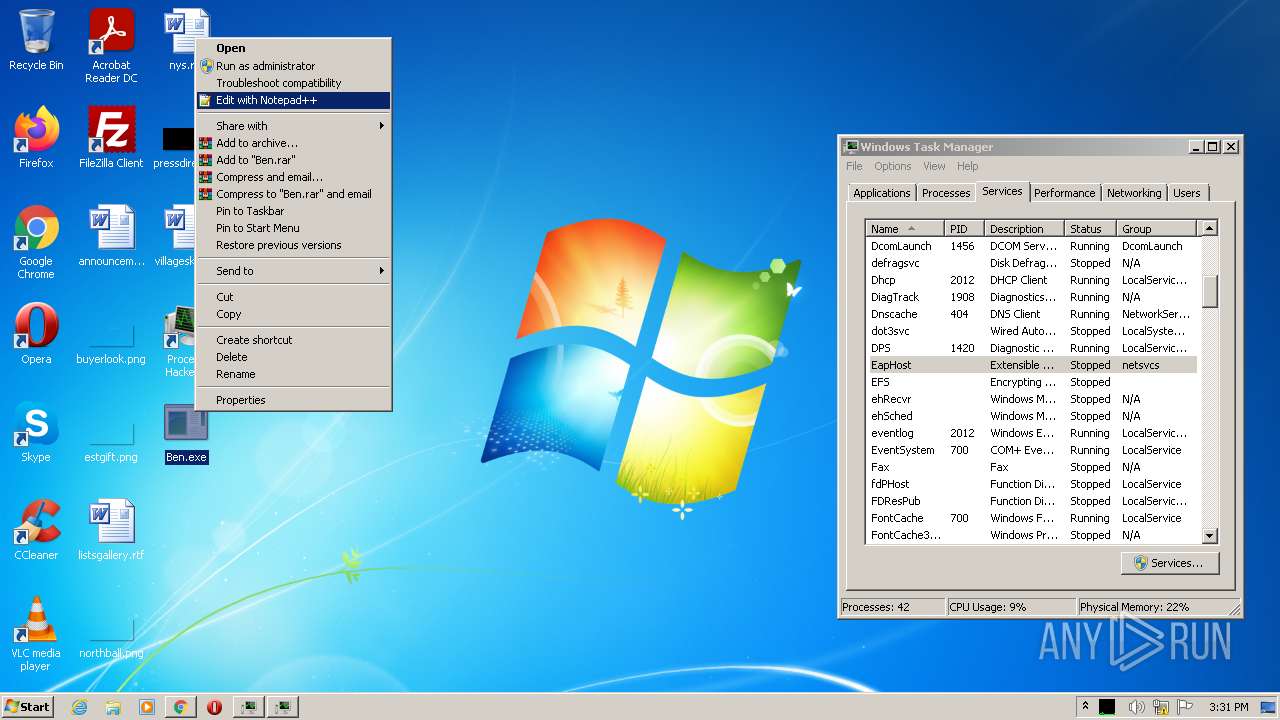Expand the Share with submenu
Screen dimensions: 1280x720
coord(293,126)
